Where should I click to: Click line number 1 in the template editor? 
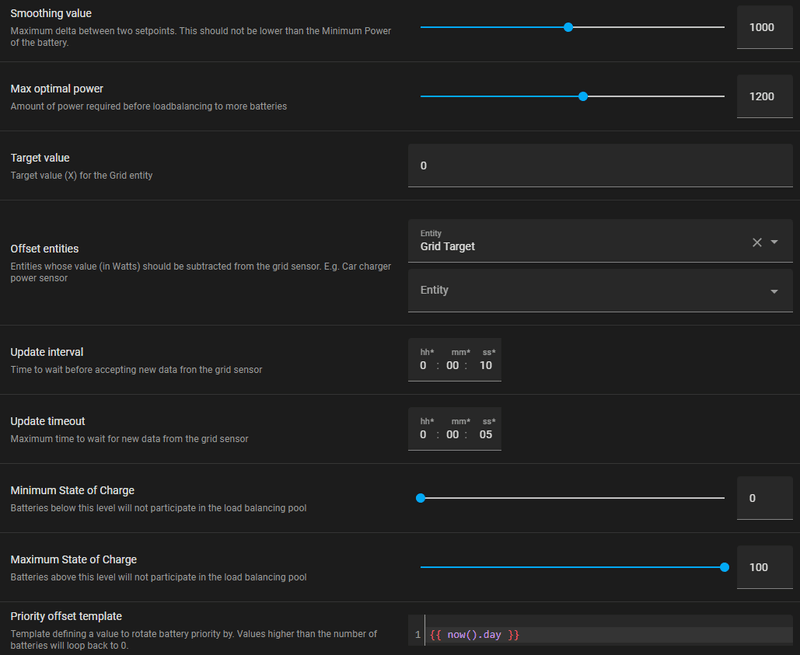[x=418, y=635]
